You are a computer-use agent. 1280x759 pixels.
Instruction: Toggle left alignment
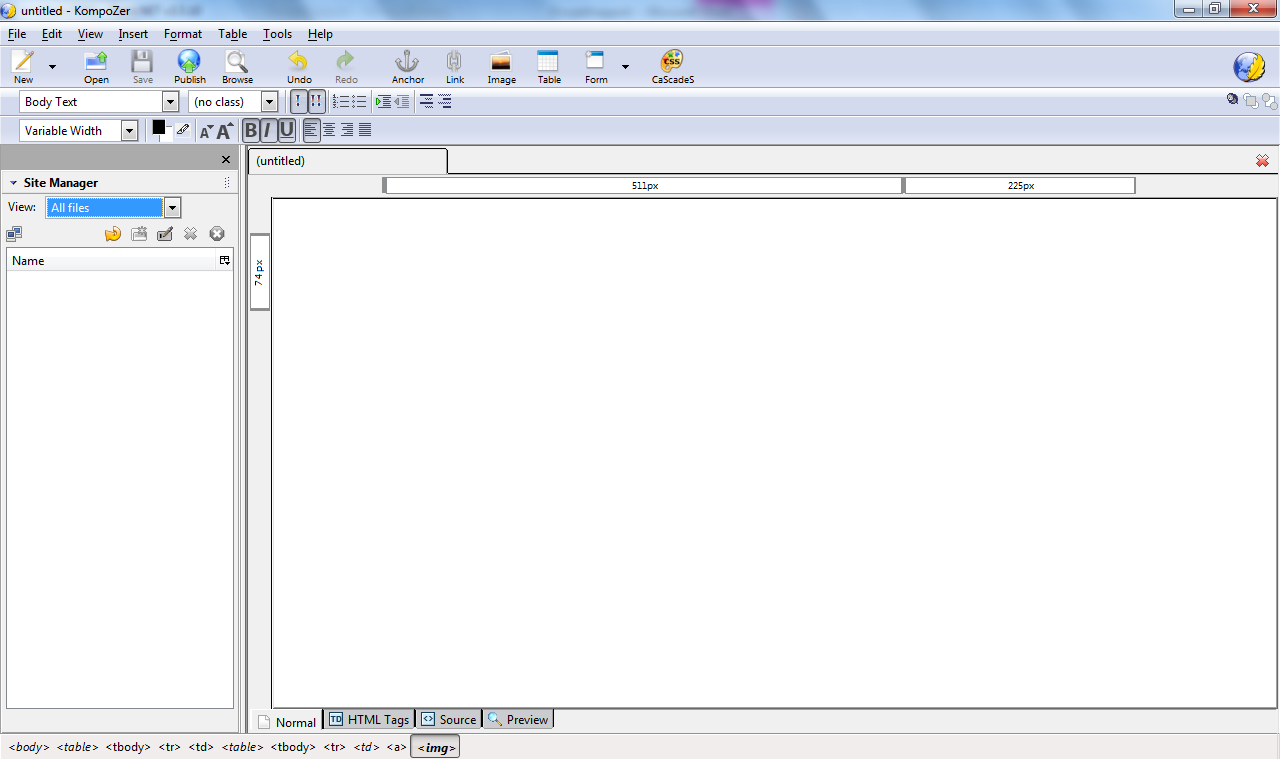311,130
